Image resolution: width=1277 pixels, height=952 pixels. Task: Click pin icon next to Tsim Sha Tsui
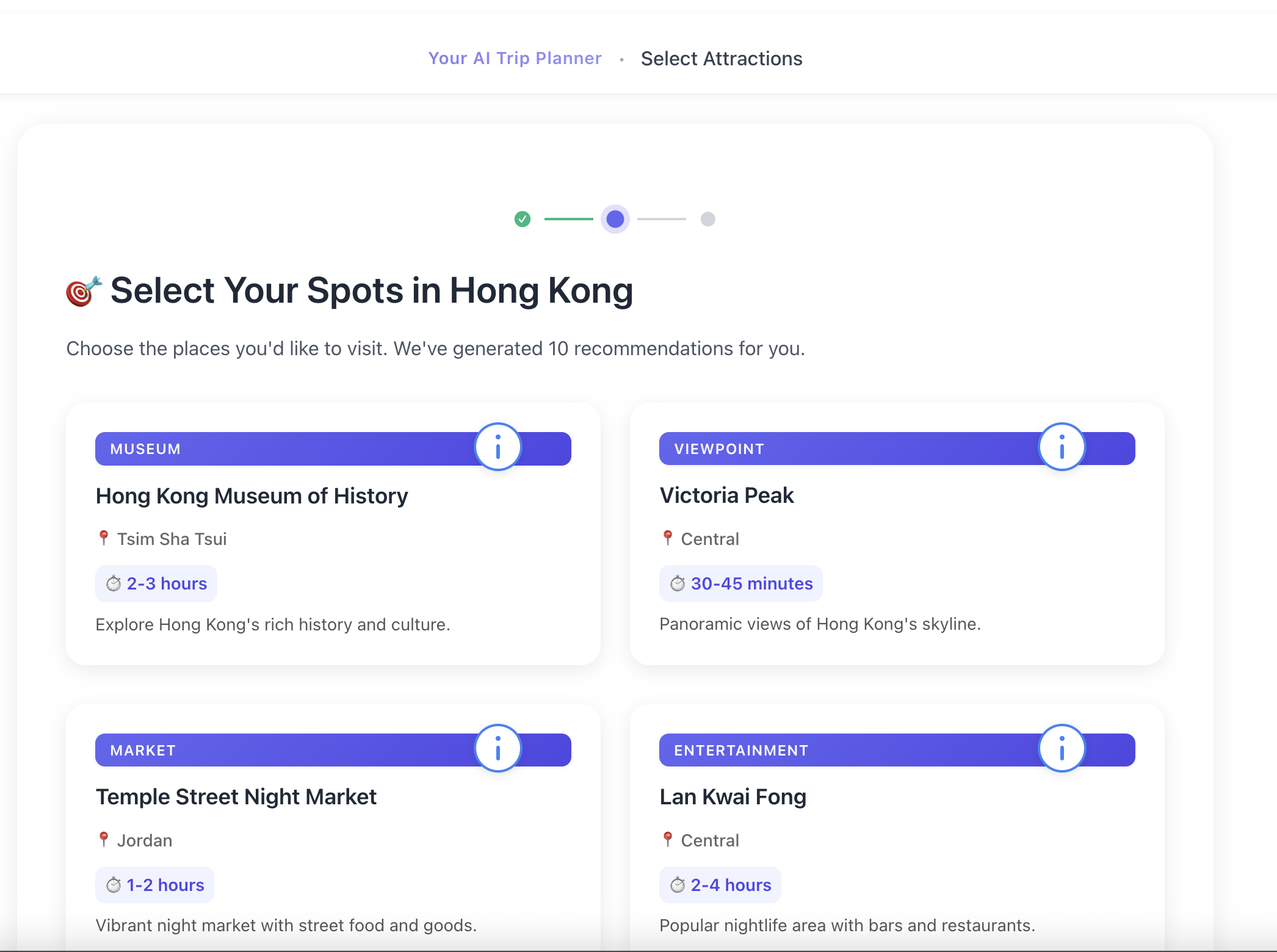(x=104, y=538)
